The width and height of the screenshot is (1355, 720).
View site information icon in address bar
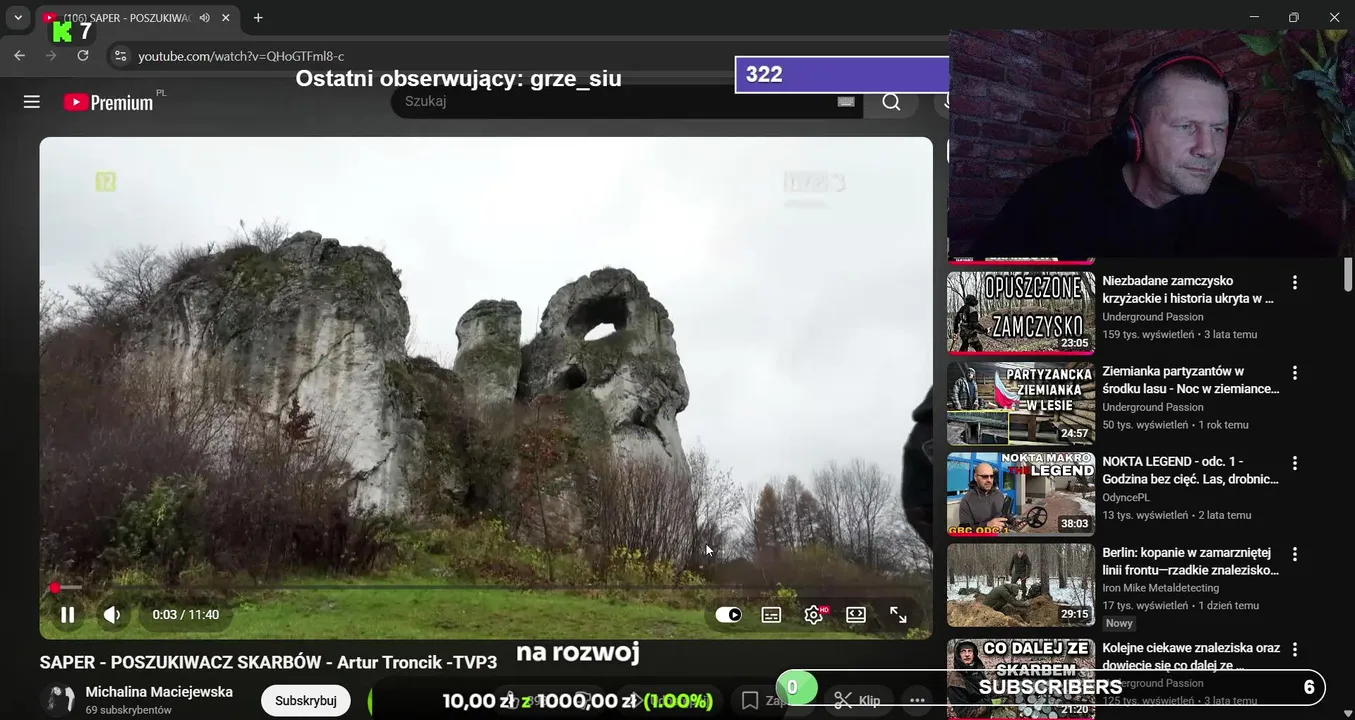[x=120, y=56]
